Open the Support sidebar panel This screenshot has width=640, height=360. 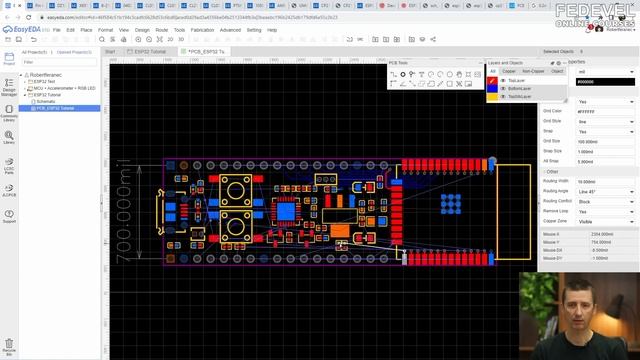click(9, 216)
